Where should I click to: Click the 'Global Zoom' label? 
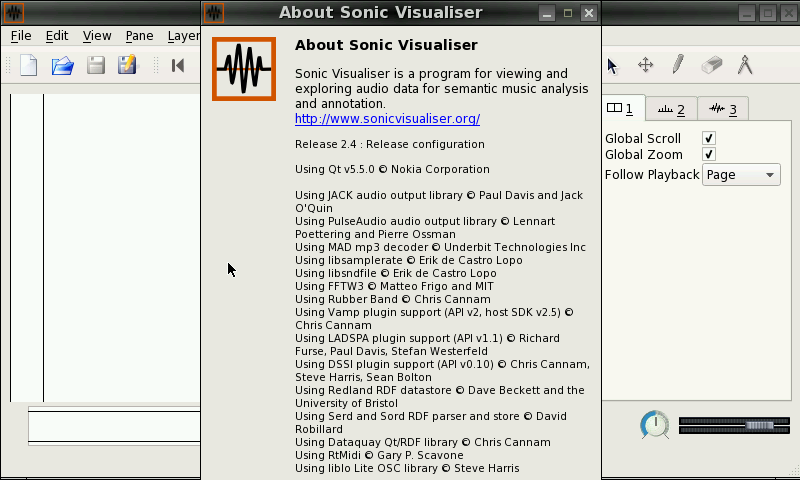644,154
